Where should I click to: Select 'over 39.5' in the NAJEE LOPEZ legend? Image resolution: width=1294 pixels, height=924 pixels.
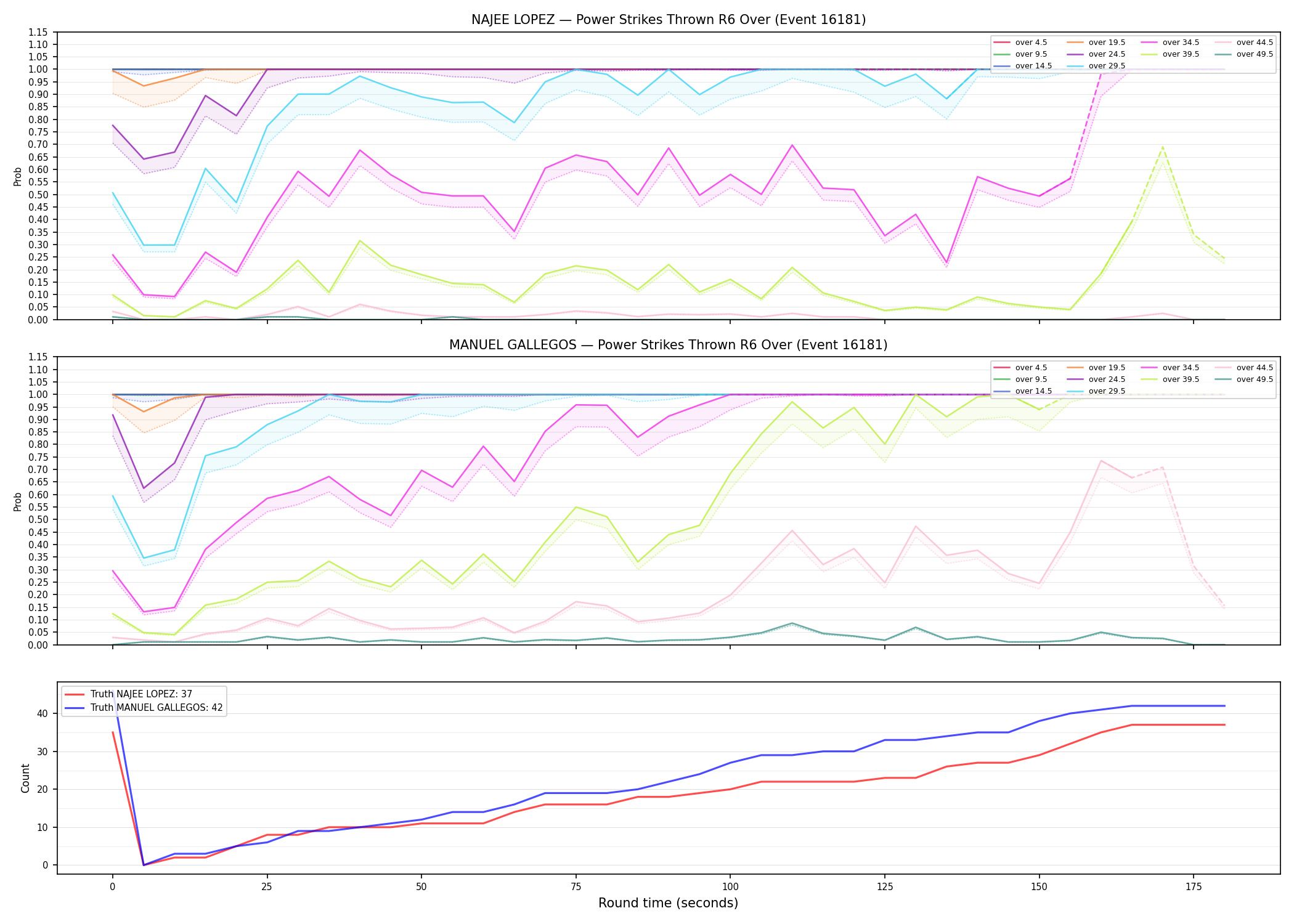click(1170, 54)
